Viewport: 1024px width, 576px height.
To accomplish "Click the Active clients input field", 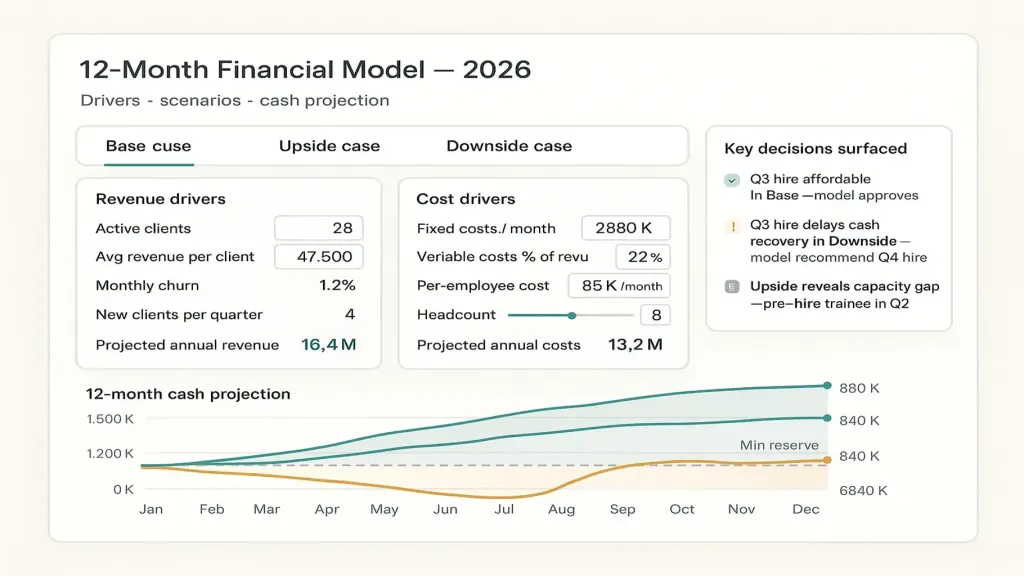I will pyautogui.click(x=319, y=228).
